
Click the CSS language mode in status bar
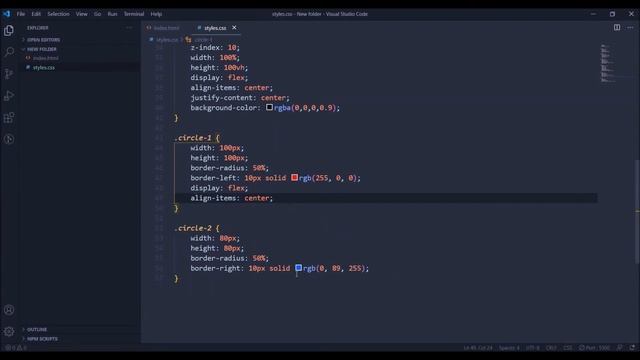coord(567,348)
